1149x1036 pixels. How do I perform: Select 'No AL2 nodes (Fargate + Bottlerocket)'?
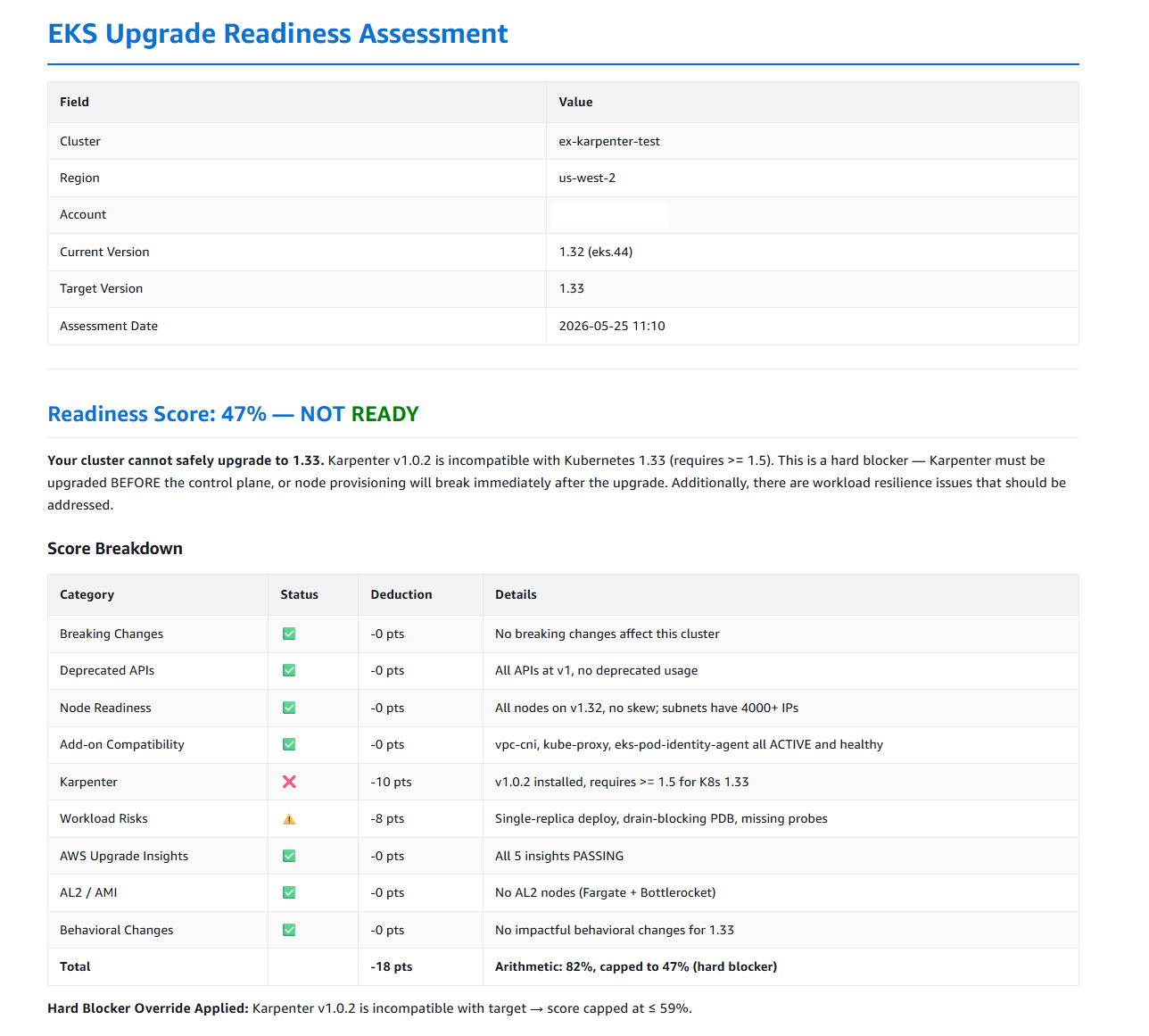tap(605, 892)
